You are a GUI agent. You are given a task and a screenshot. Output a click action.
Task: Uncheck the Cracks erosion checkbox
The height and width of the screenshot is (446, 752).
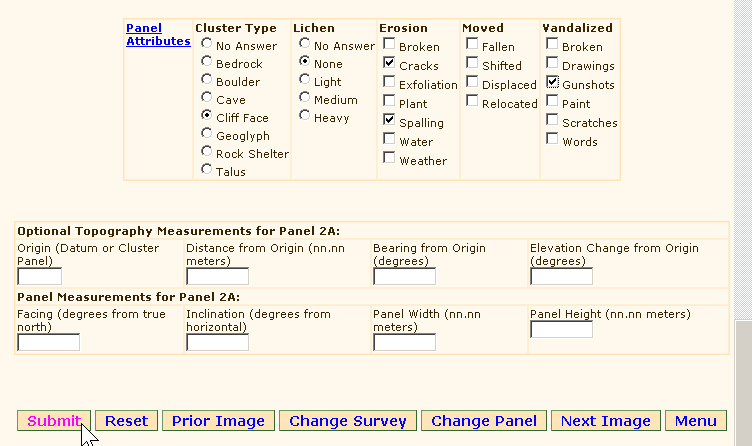[390, 63]
